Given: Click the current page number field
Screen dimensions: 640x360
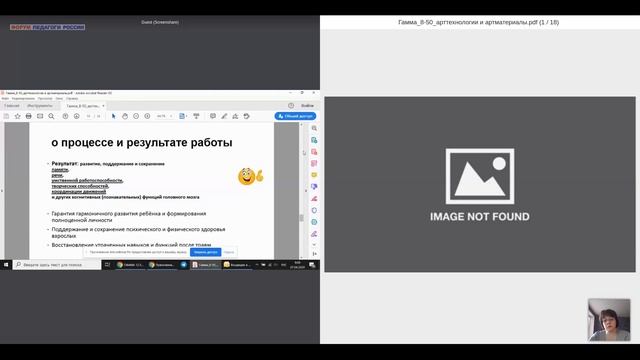Looking at the screenshot, I should [89, 116].
